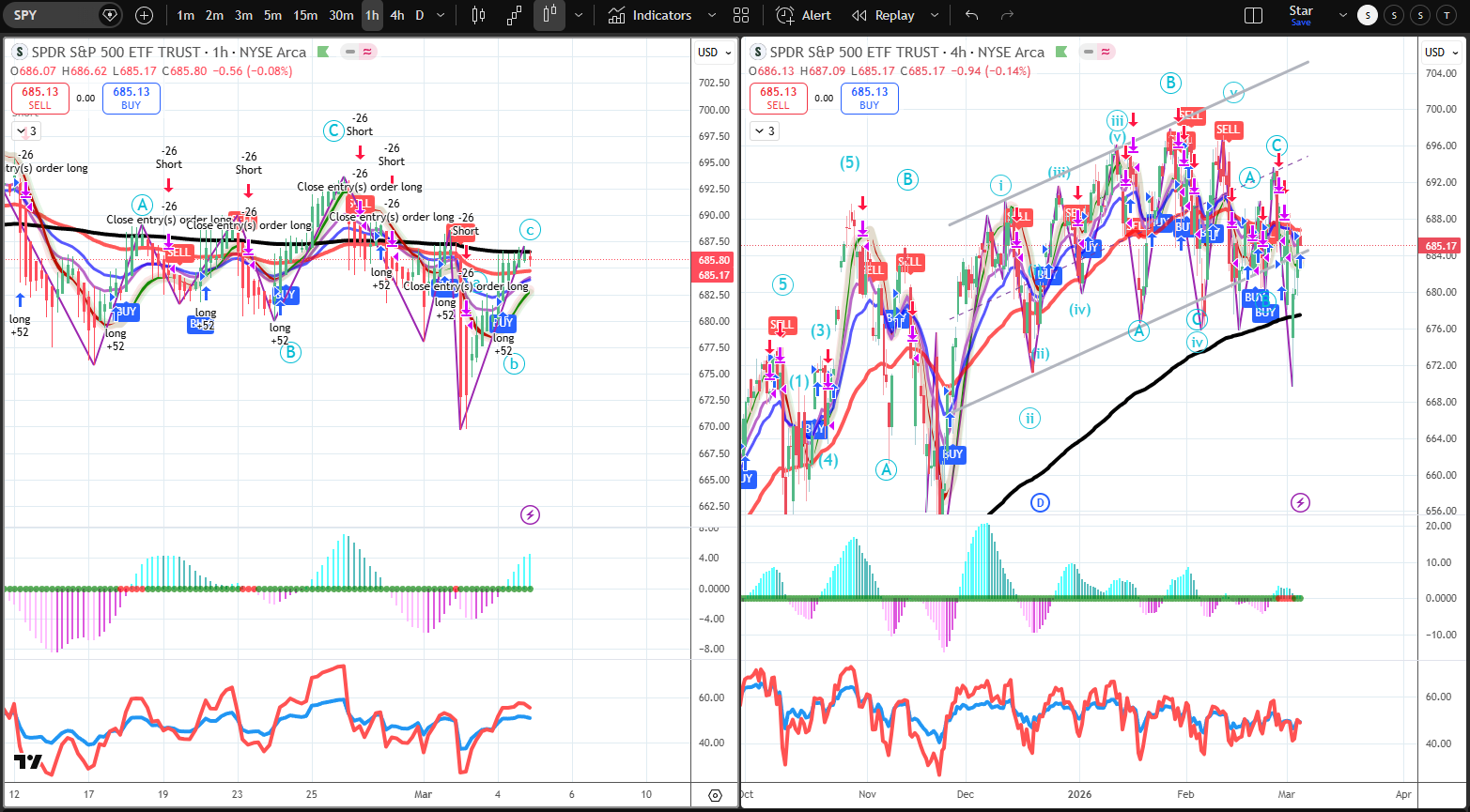Open the lightning event icon on 1h chart
Screen dimensions: 1470x812
[531, 514]
